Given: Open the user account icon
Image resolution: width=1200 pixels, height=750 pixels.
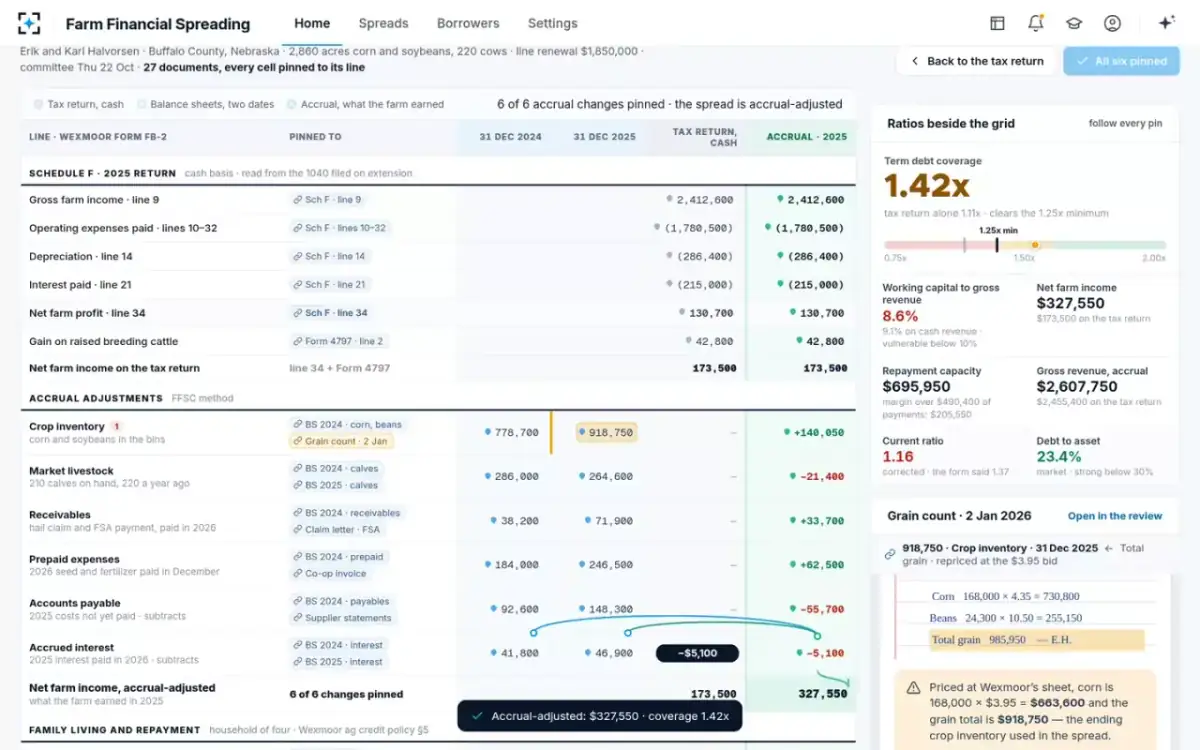Looking at the screenshot, I should (x=1112, y=23).
